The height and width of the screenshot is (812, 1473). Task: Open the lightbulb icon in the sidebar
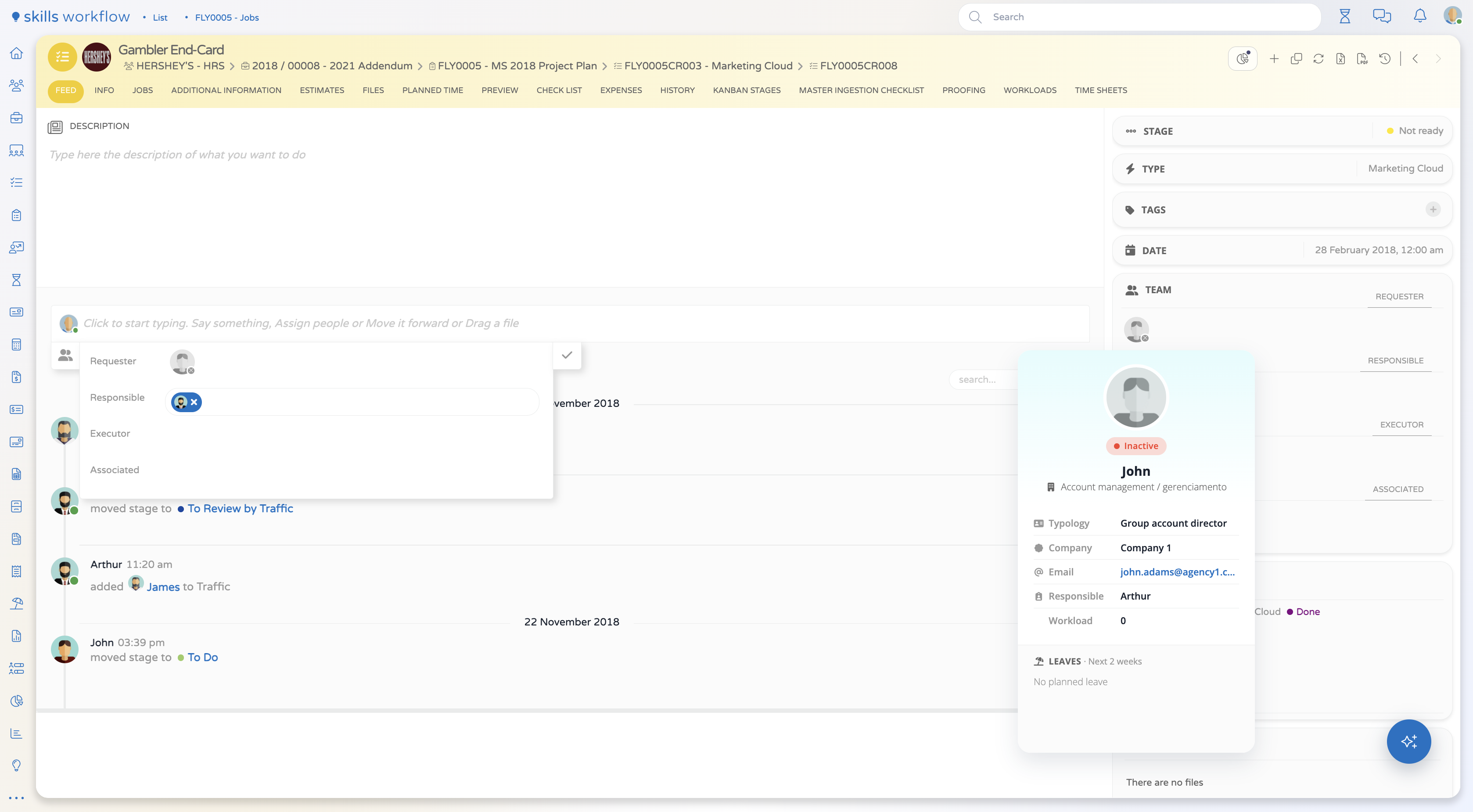click(17, 765)
